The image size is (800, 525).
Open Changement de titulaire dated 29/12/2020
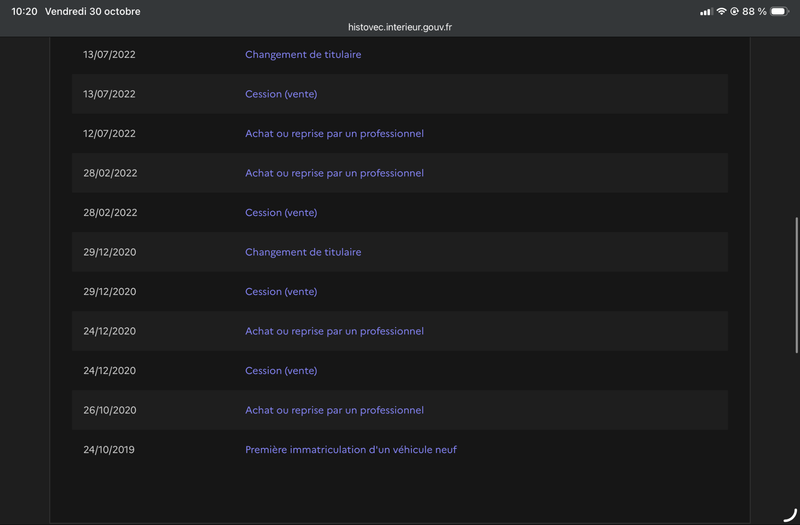[303, 252]
